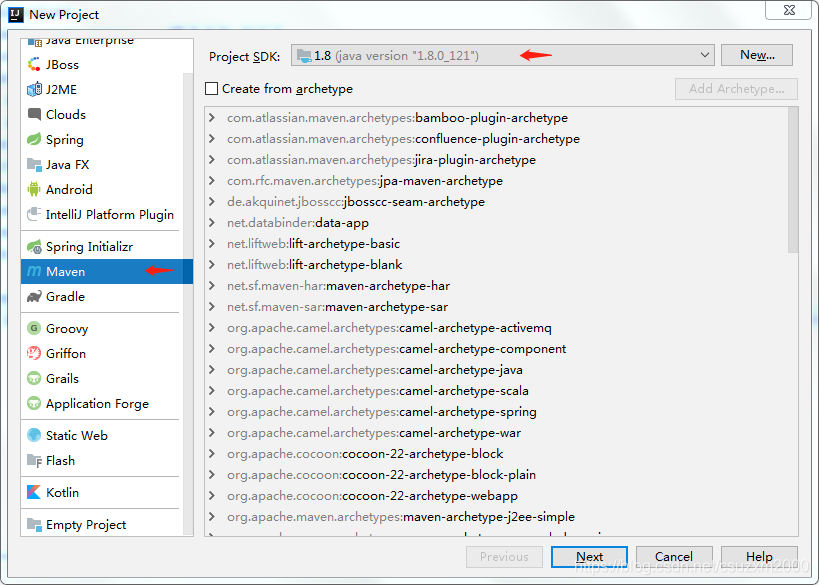Click the Gradle elephant icon
Viewport: 819px width, 585px height.
pos(34,296)
